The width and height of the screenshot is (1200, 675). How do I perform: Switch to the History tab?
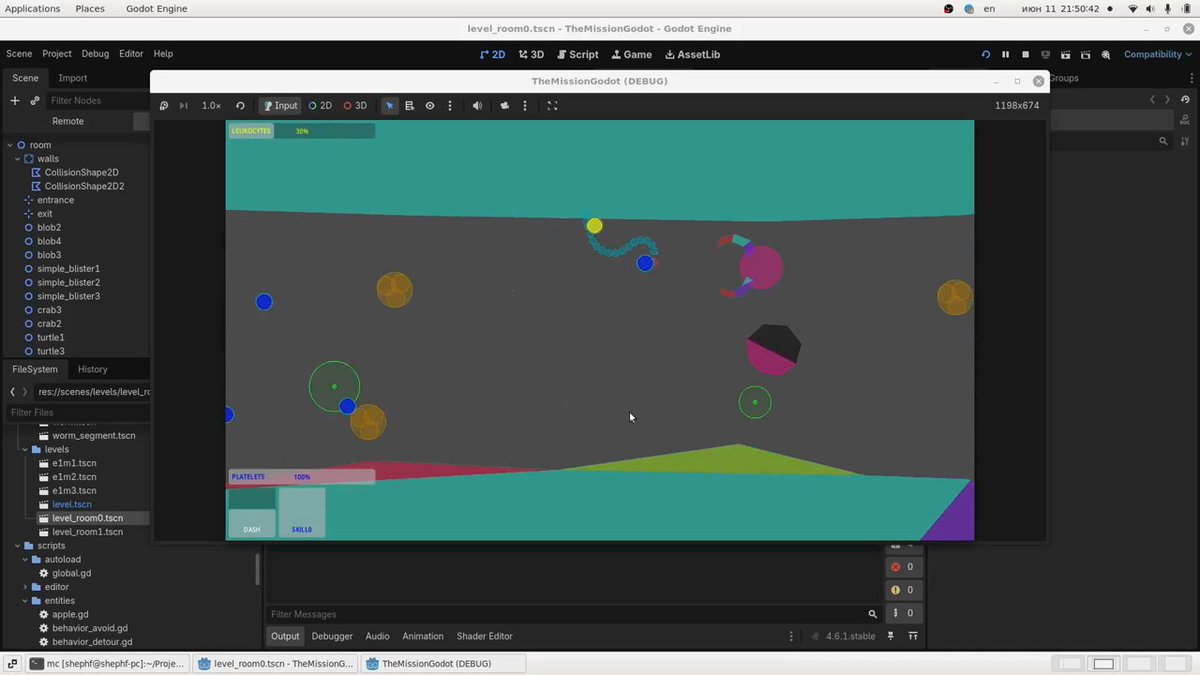click(x=93, y=369)
